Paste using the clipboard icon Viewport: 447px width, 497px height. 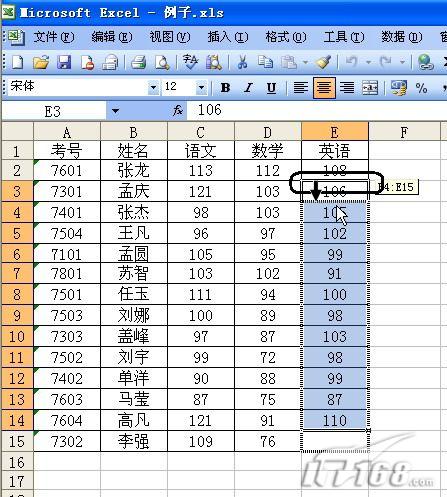click(289, 62)
